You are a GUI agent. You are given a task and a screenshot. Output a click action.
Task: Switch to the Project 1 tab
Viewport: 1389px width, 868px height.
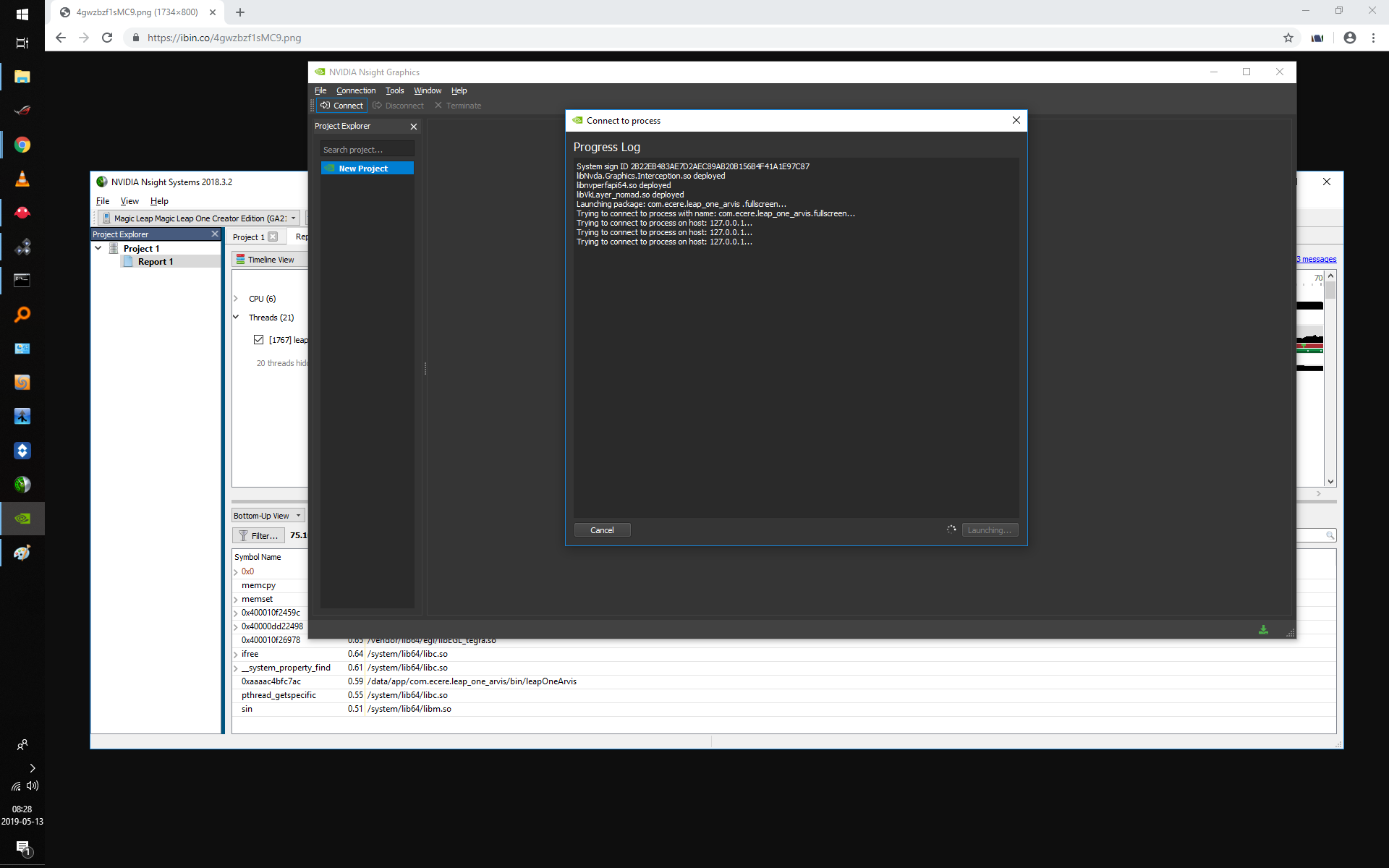248,237
